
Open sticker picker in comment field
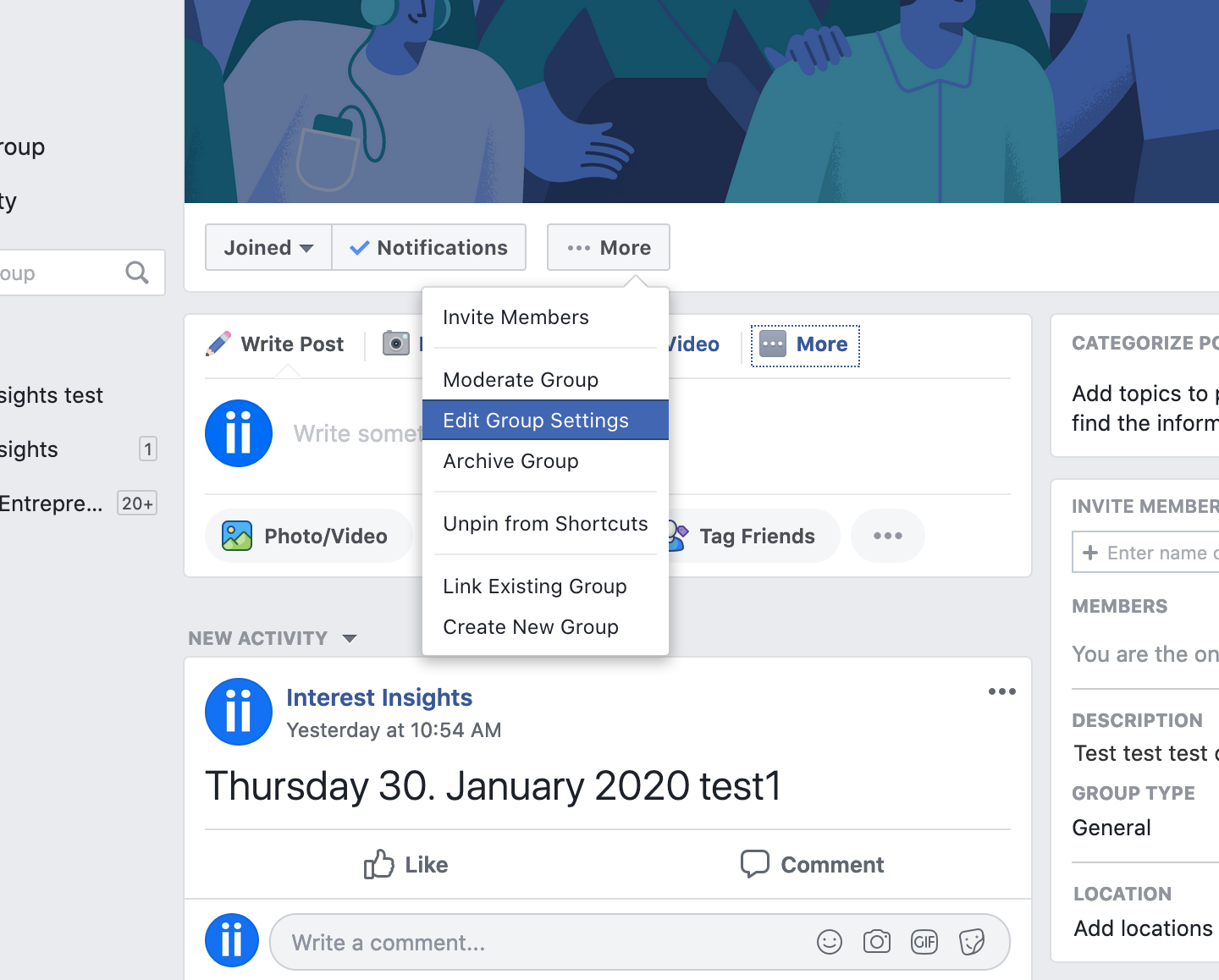pos(972,942)
